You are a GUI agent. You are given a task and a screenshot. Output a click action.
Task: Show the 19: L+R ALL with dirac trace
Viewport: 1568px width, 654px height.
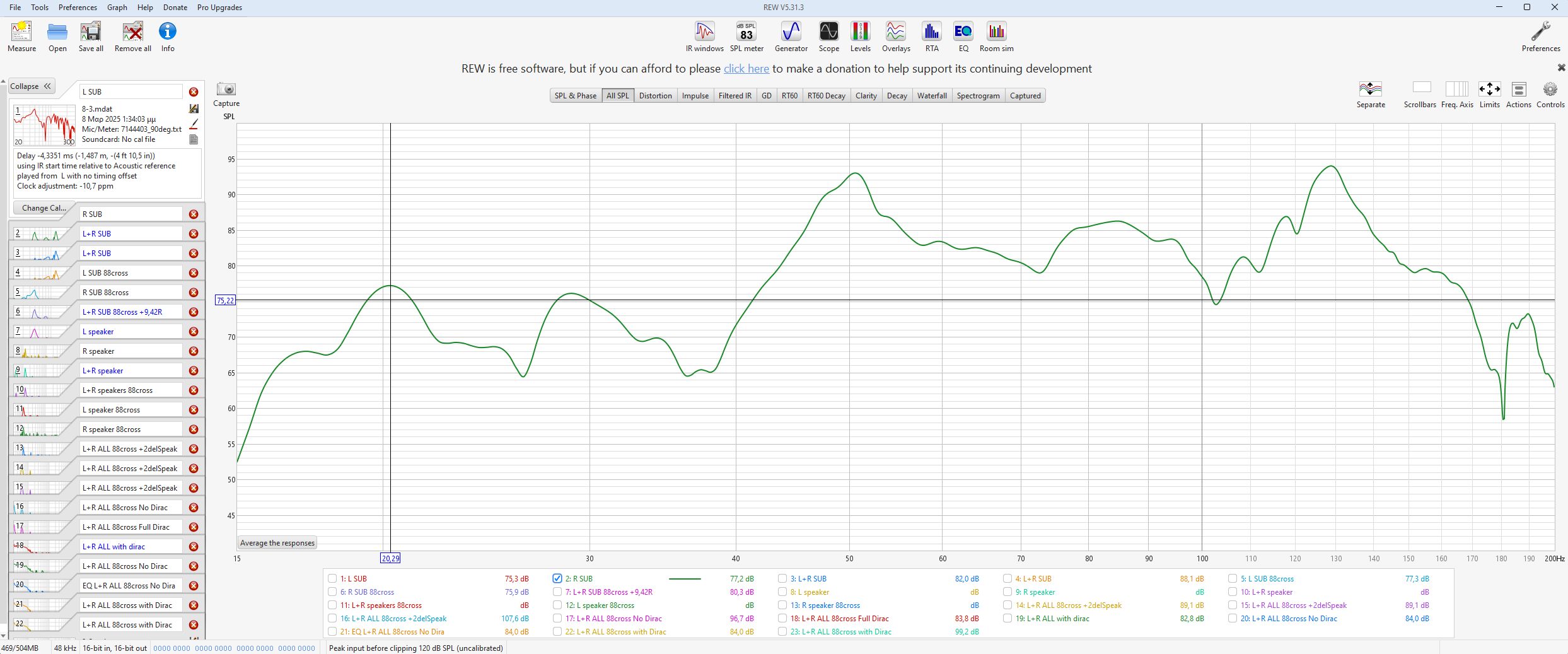click(1008, 618)
